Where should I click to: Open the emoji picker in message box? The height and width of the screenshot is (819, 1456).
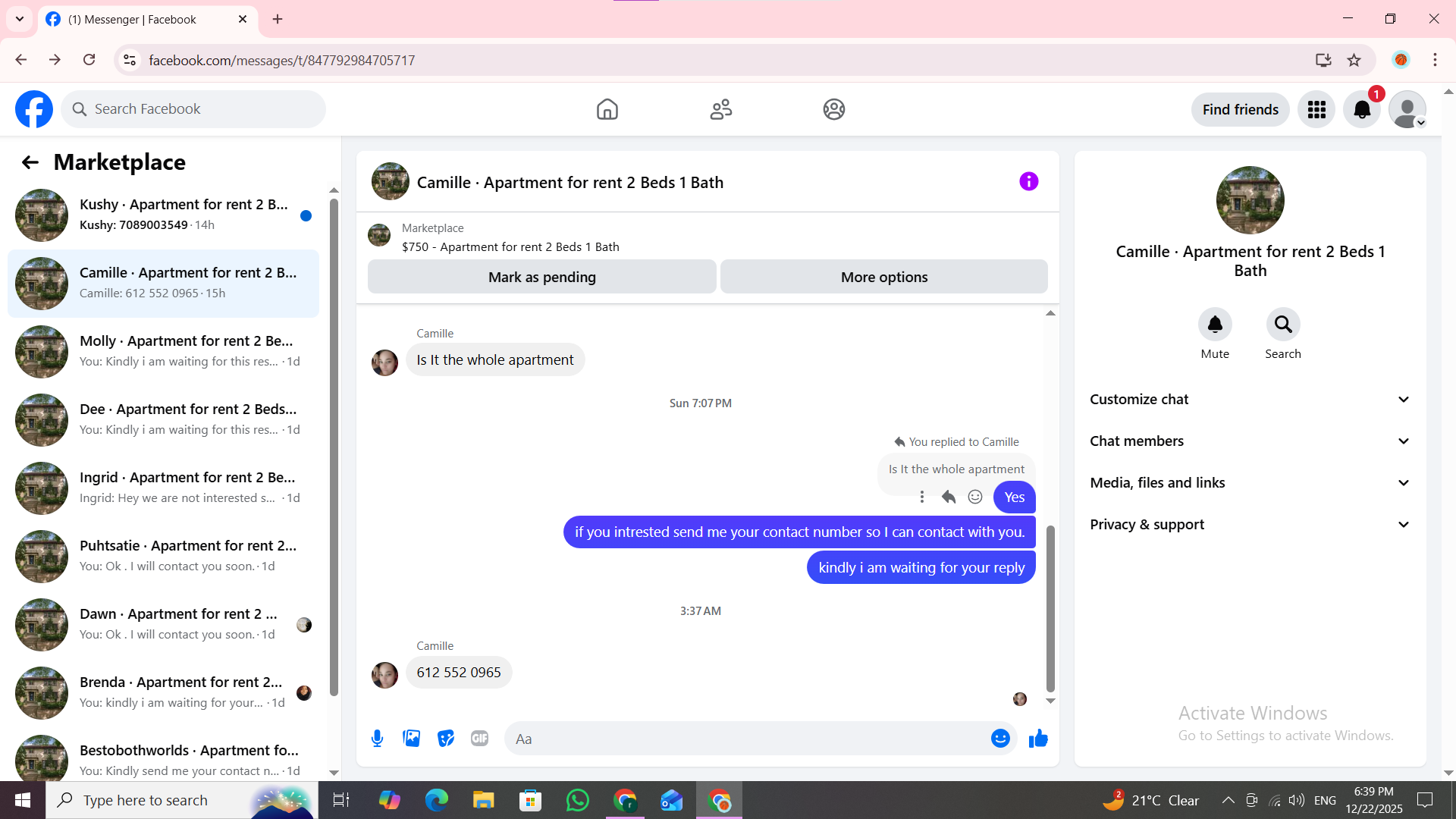tap(1000, 738)
